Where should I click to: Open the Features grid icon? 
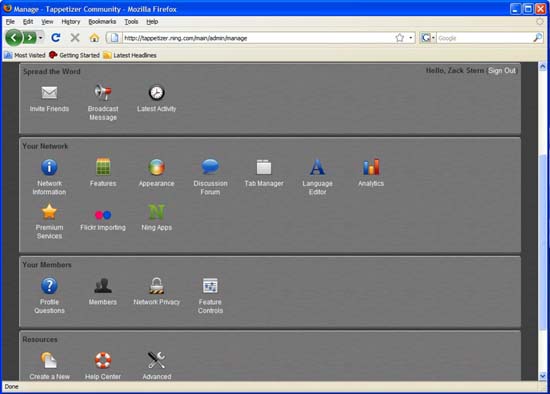[x=103, y=167]
